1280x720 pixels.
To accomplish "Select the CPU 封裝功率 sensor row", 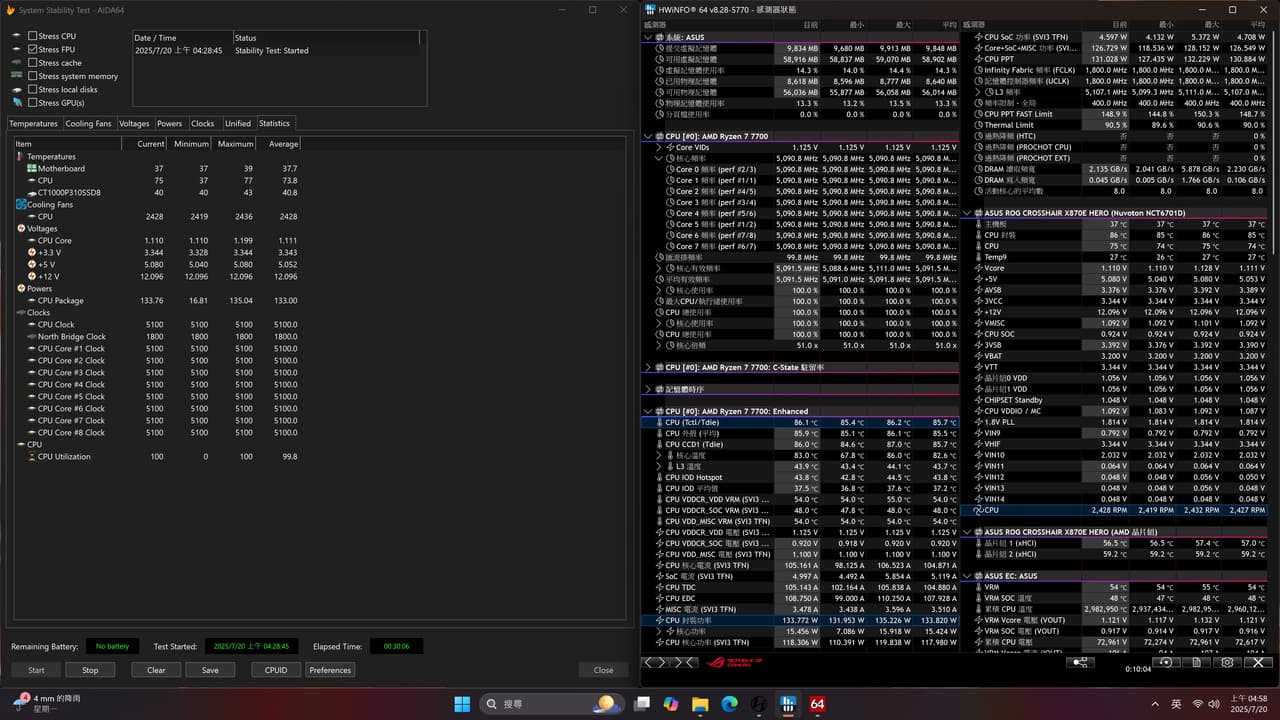I will coord(800,620).
